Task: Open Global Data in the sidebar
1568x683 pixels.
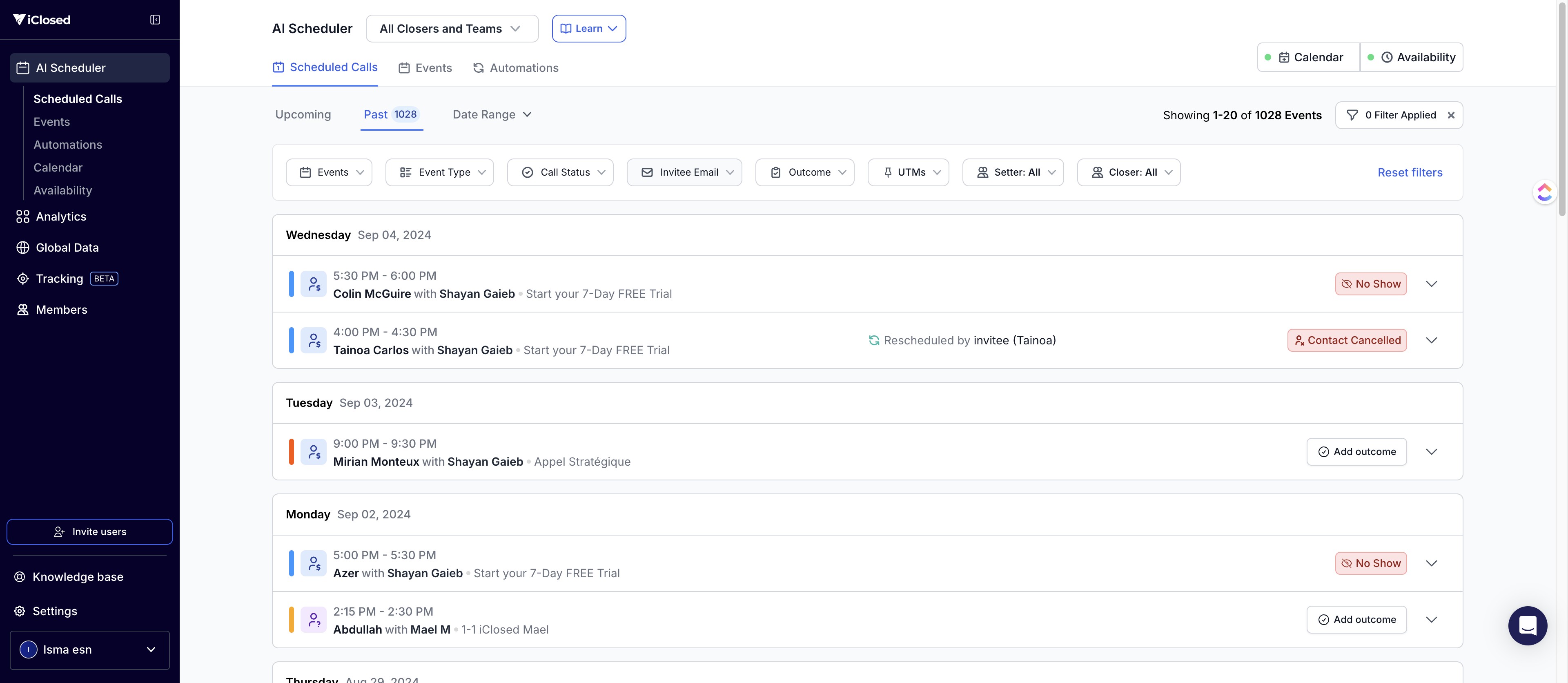Action: [x=67, y=248]
